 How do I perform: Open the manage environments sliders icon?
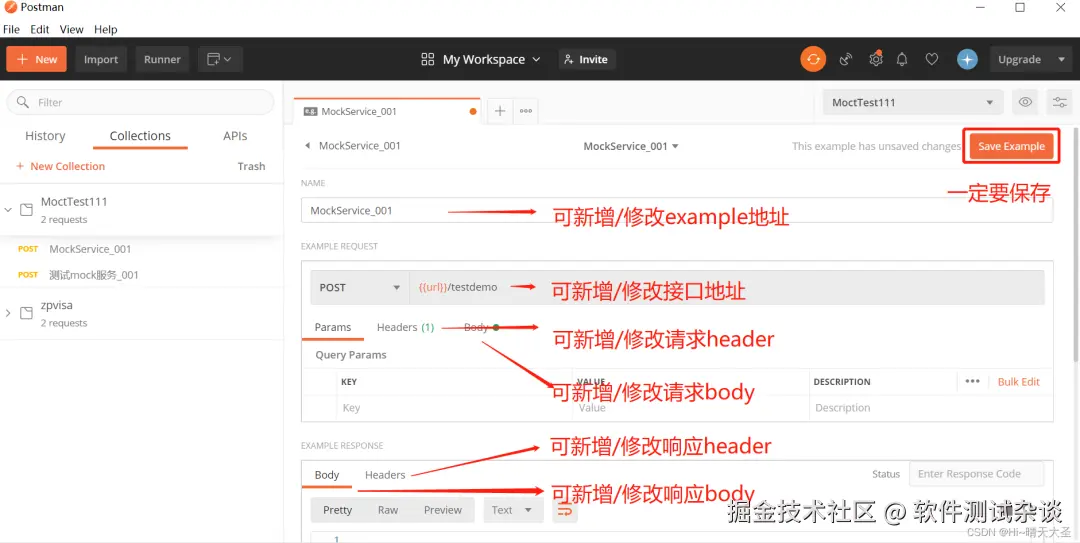(1059, 103)
